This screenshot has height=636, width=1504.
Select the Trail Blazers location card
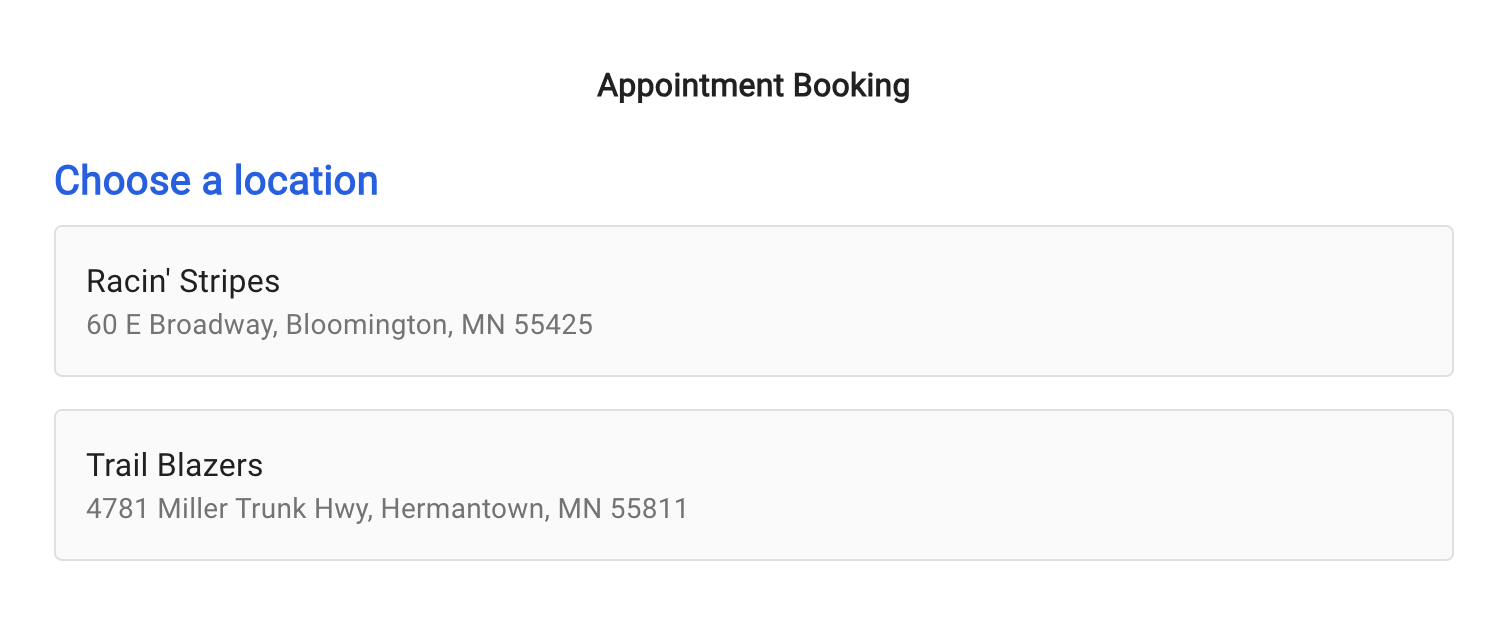click(753, 485)
